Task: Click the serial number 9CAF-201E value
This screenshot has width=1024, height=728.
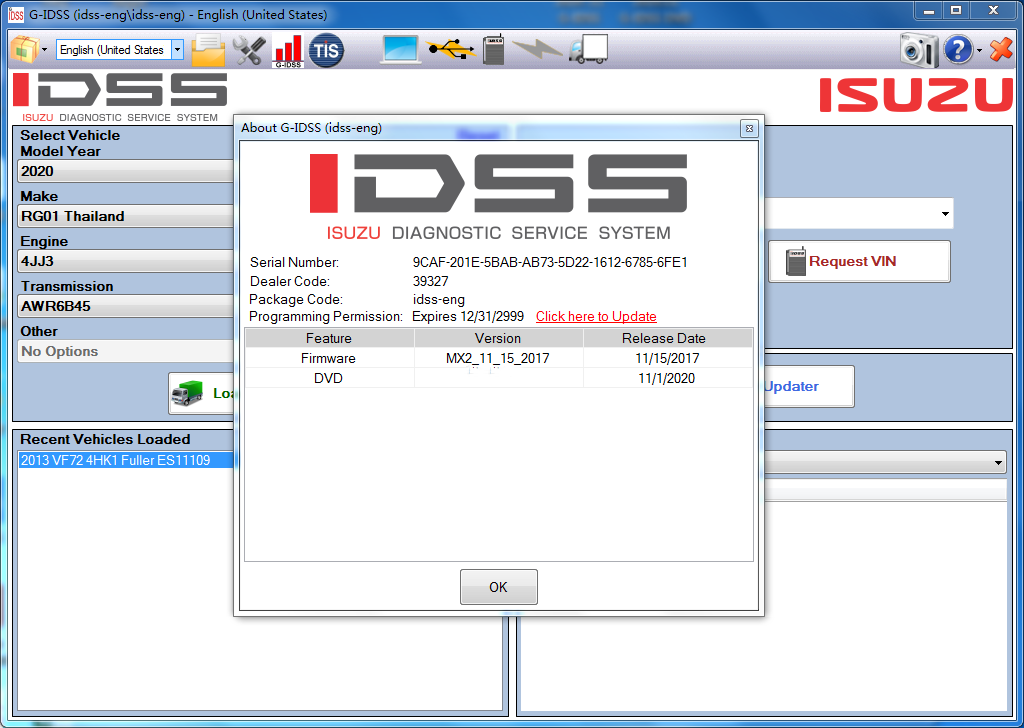Action: 550,262
